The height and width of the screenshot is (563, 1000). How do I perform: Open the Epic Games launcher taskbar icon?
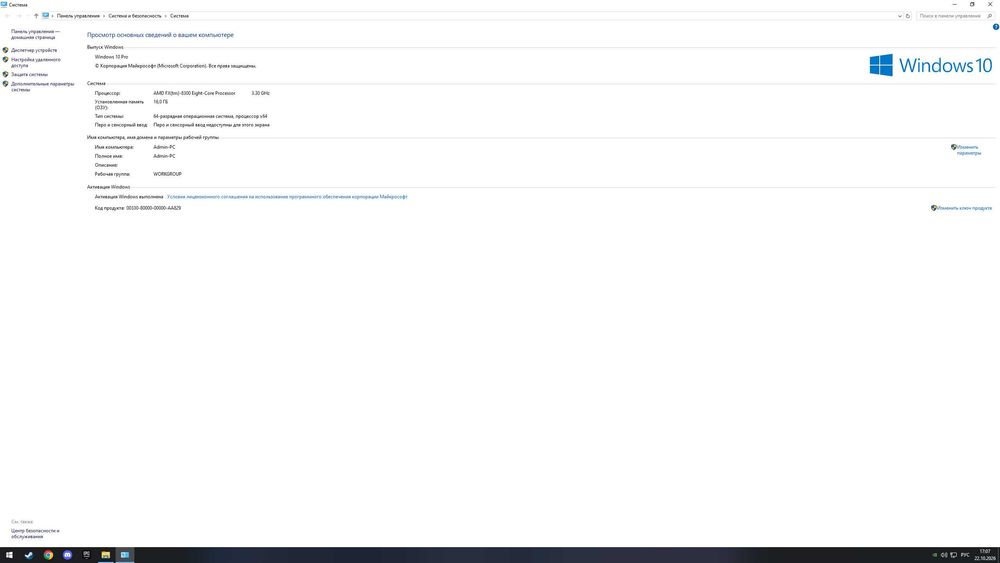coord(86,555)
